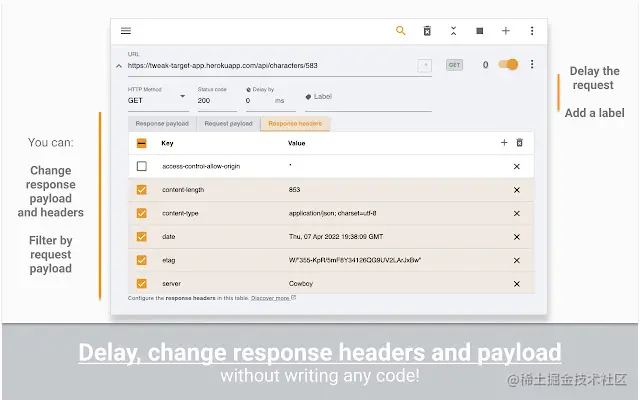Click the date value Thu, 07 Apr 2022
The image size is (640, 400).
pos(336,237)
